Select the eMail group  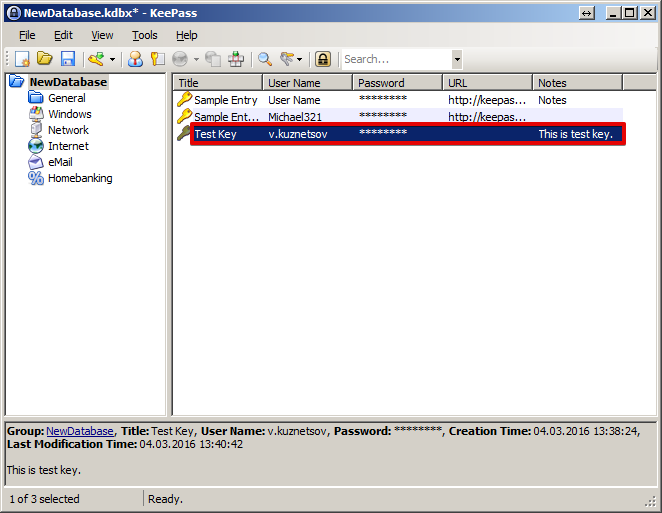[62, 162]
